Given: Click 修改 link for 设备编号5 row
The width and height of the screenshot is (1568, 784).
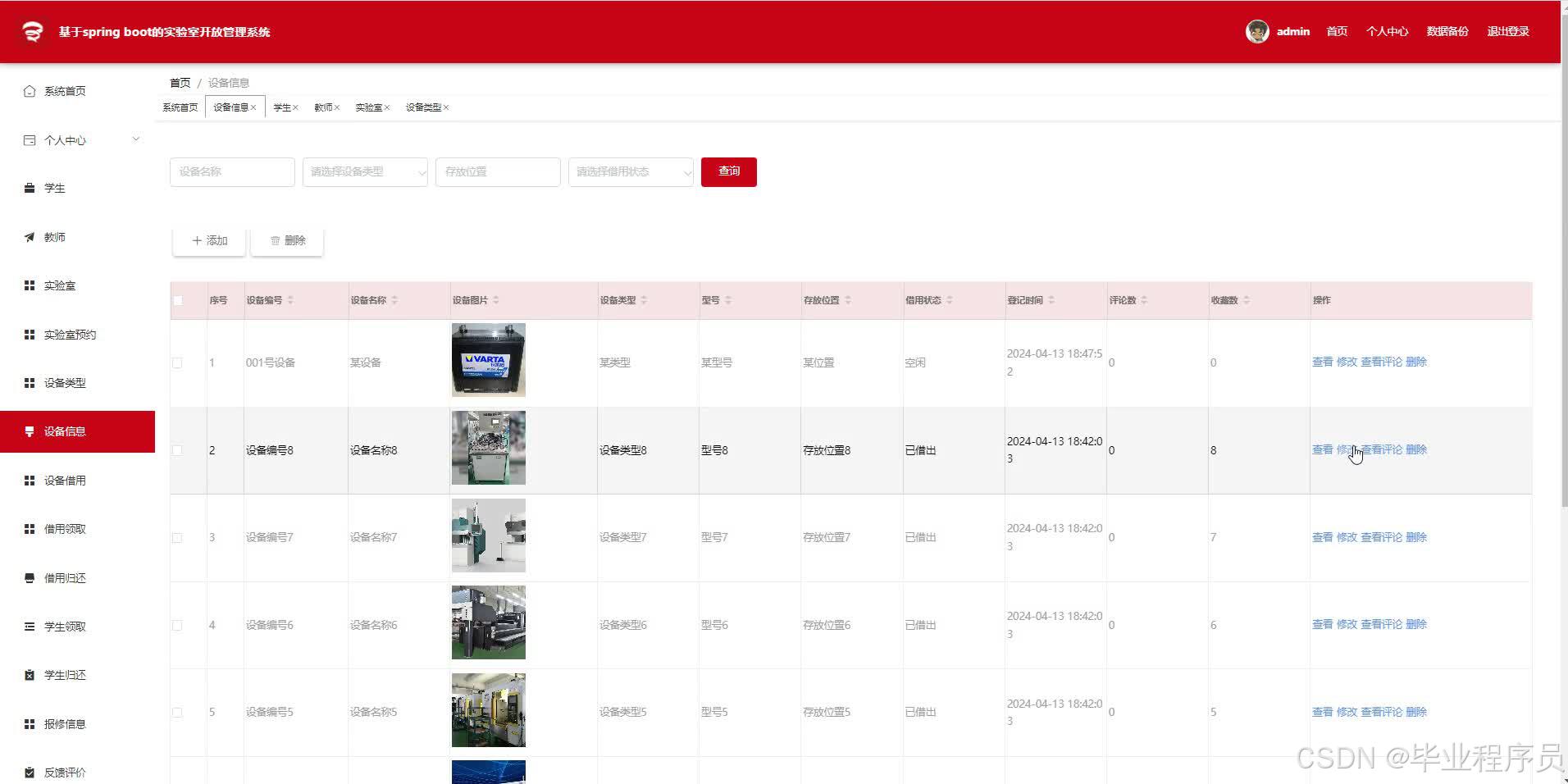Looking at the screenshot, I should 1347,712.
